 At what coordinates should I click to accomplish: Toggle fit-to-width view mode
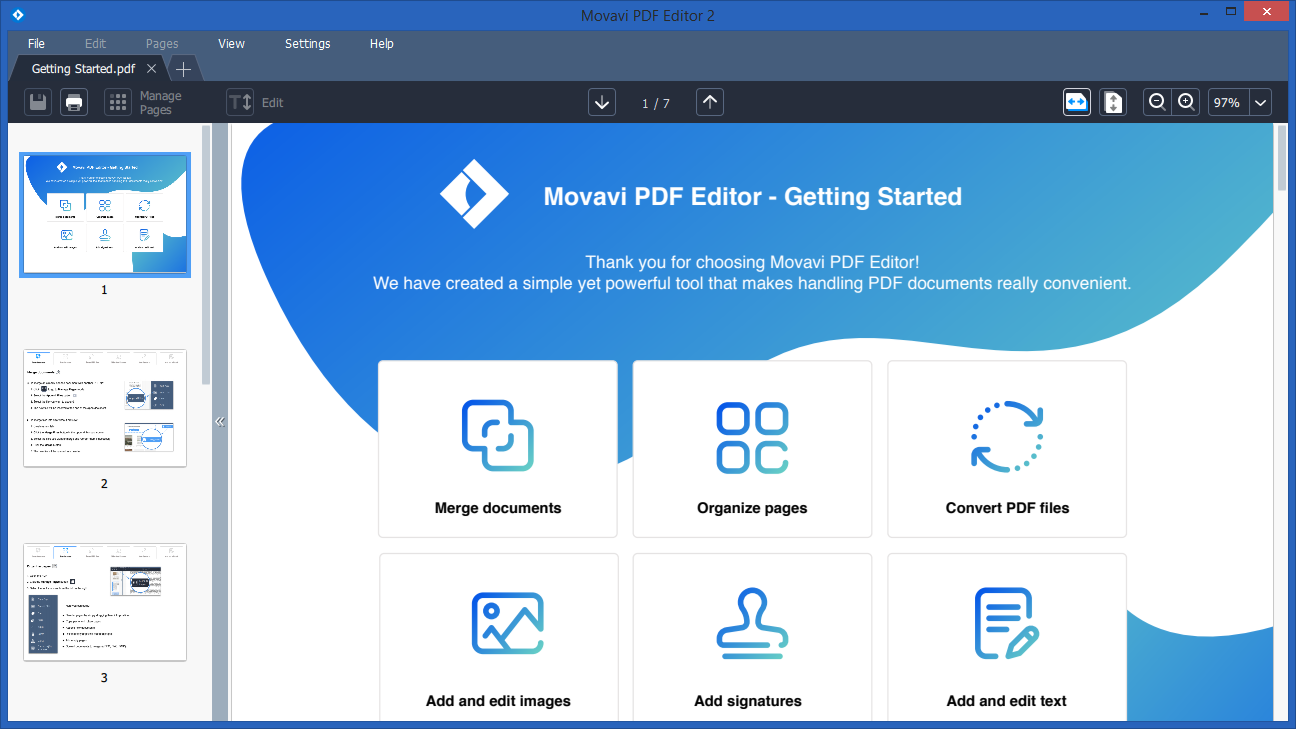click(x=1077, y=102)
